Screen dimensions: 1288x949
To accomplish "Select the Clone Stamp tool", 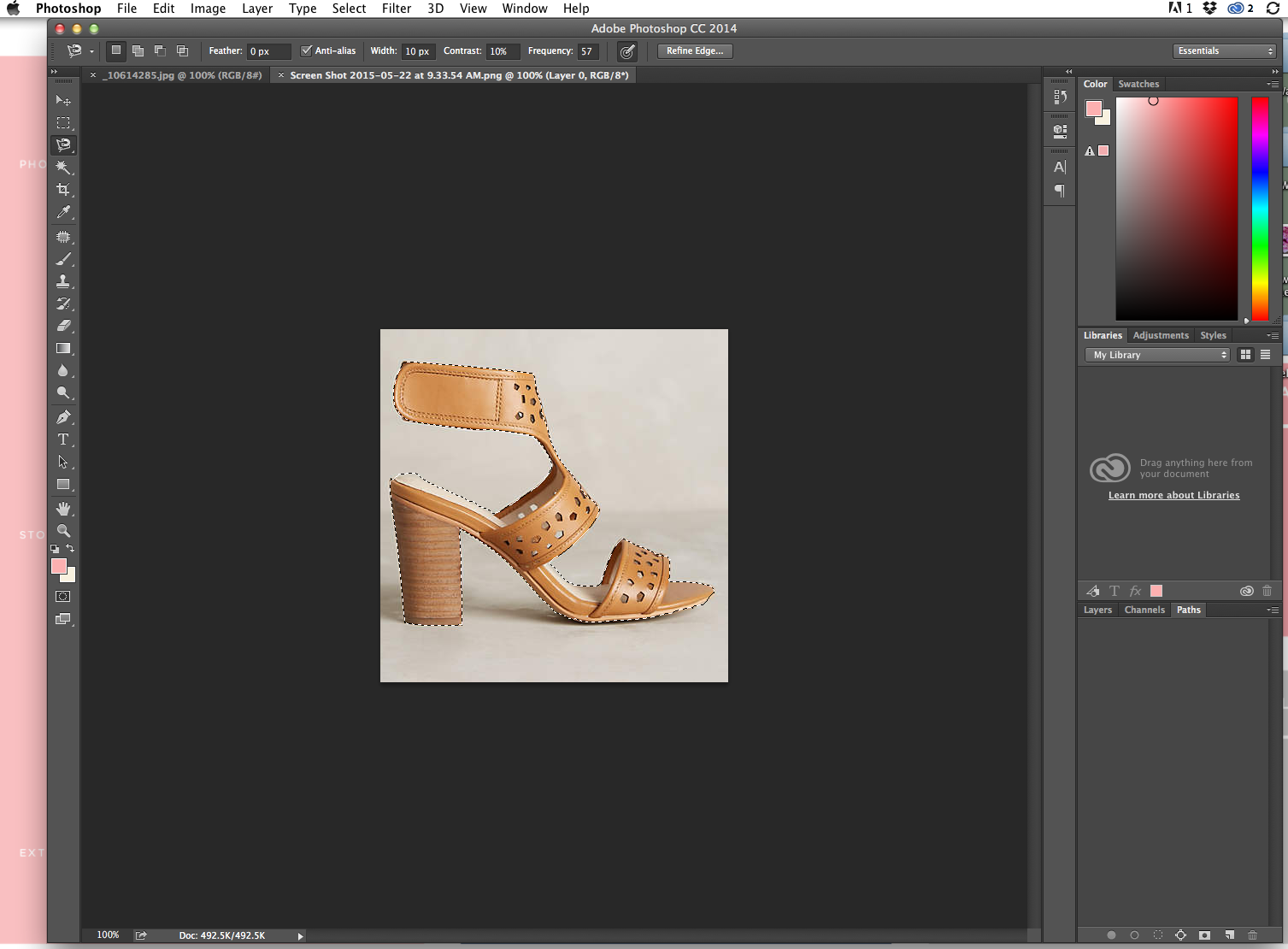I will click(63, 281).
